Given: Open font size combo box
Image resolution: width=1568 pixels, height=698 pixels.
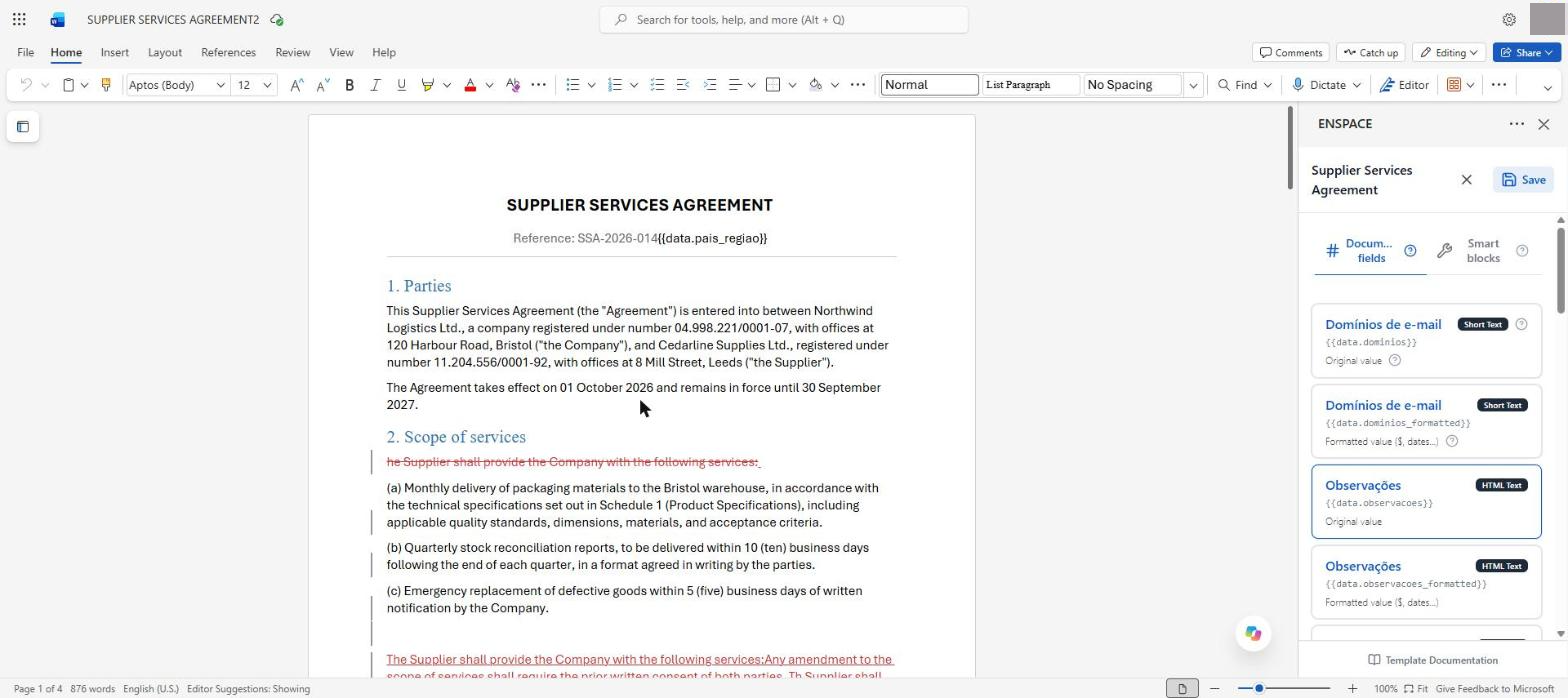Looking at the screenshot, I should point(254,85).
